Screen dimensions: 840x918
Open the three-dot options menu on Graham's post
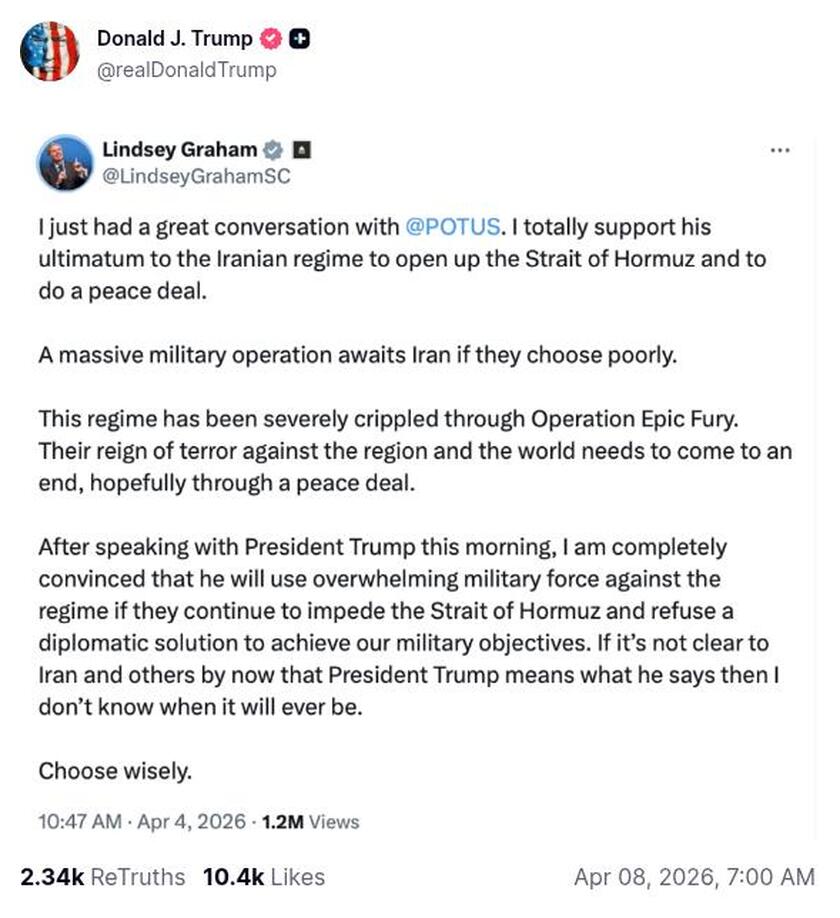pyautogui.click(x=779, y=148)
